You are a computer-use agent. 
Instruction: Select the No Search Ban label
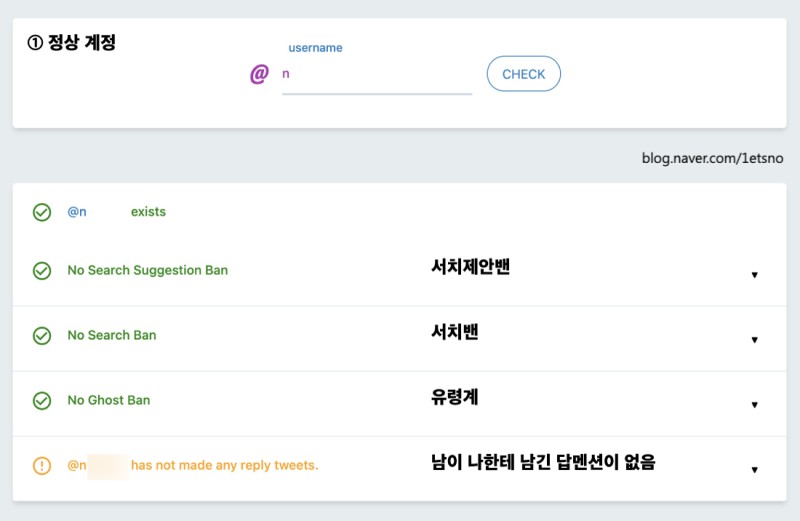[x=112, y=335]
